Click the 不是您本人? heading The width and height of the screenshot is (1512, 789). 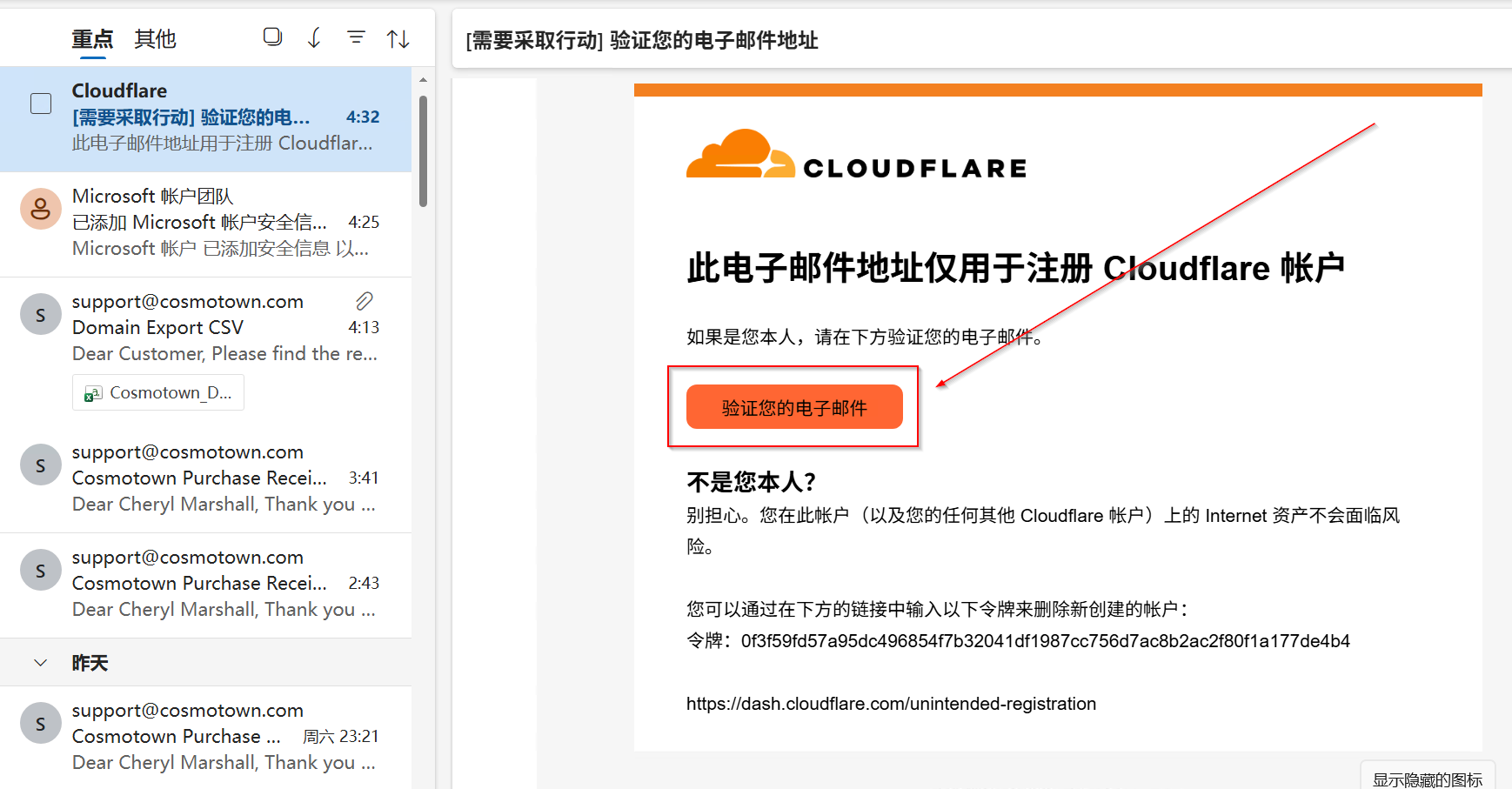[751, 481]
